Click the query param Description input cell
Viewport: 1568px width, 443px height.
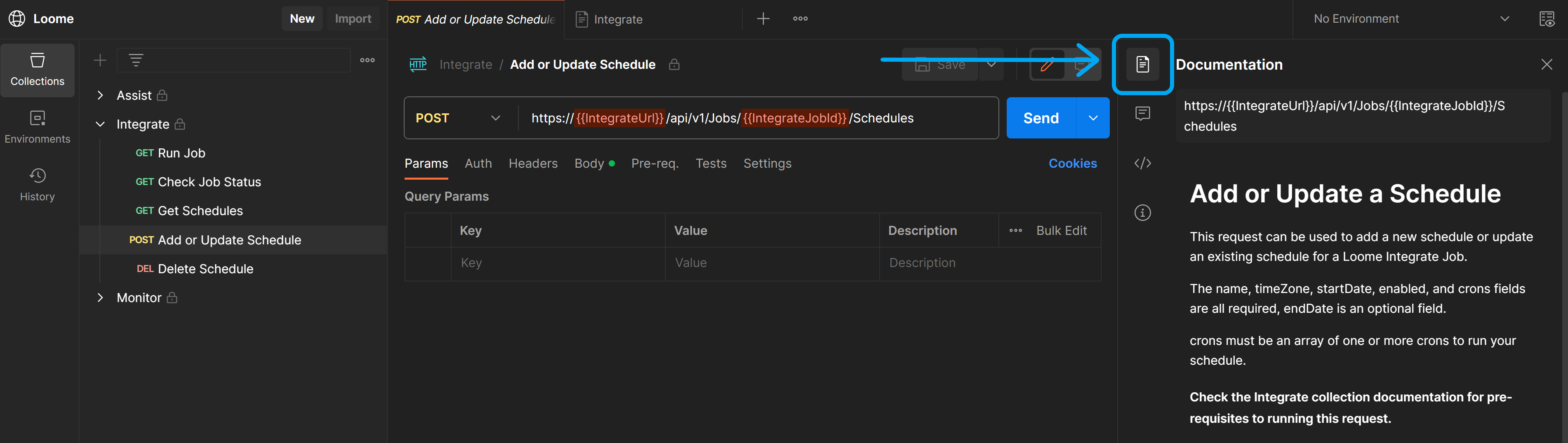point(990,263)
